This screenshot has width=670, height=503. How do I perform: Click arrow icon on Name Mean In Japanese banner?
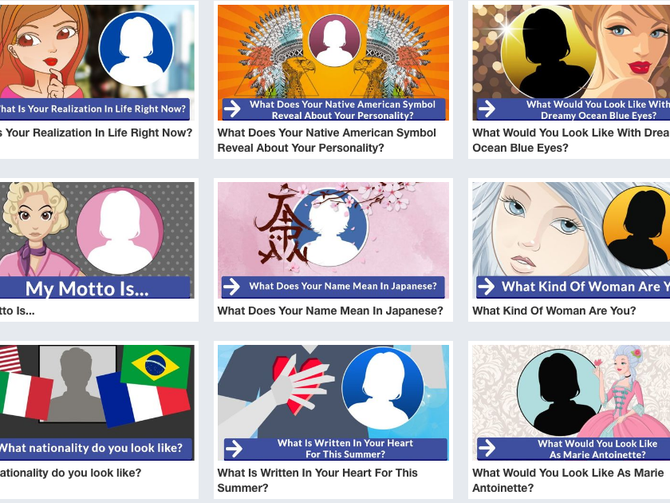click(232, 287)
